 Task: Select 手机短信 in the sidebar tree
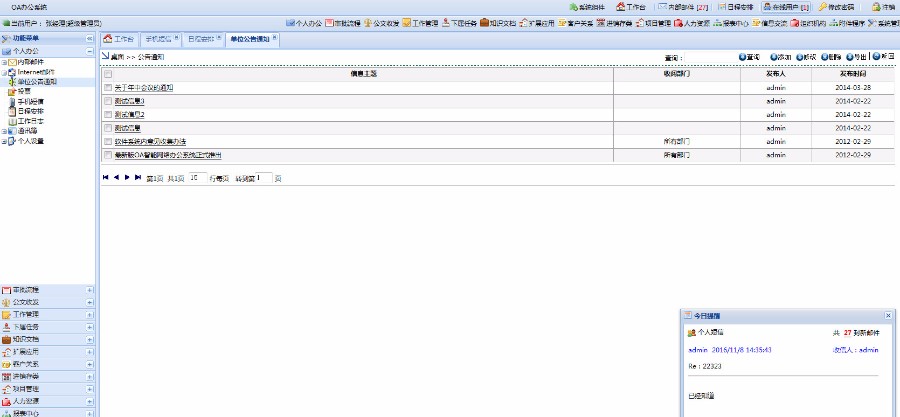30,102
